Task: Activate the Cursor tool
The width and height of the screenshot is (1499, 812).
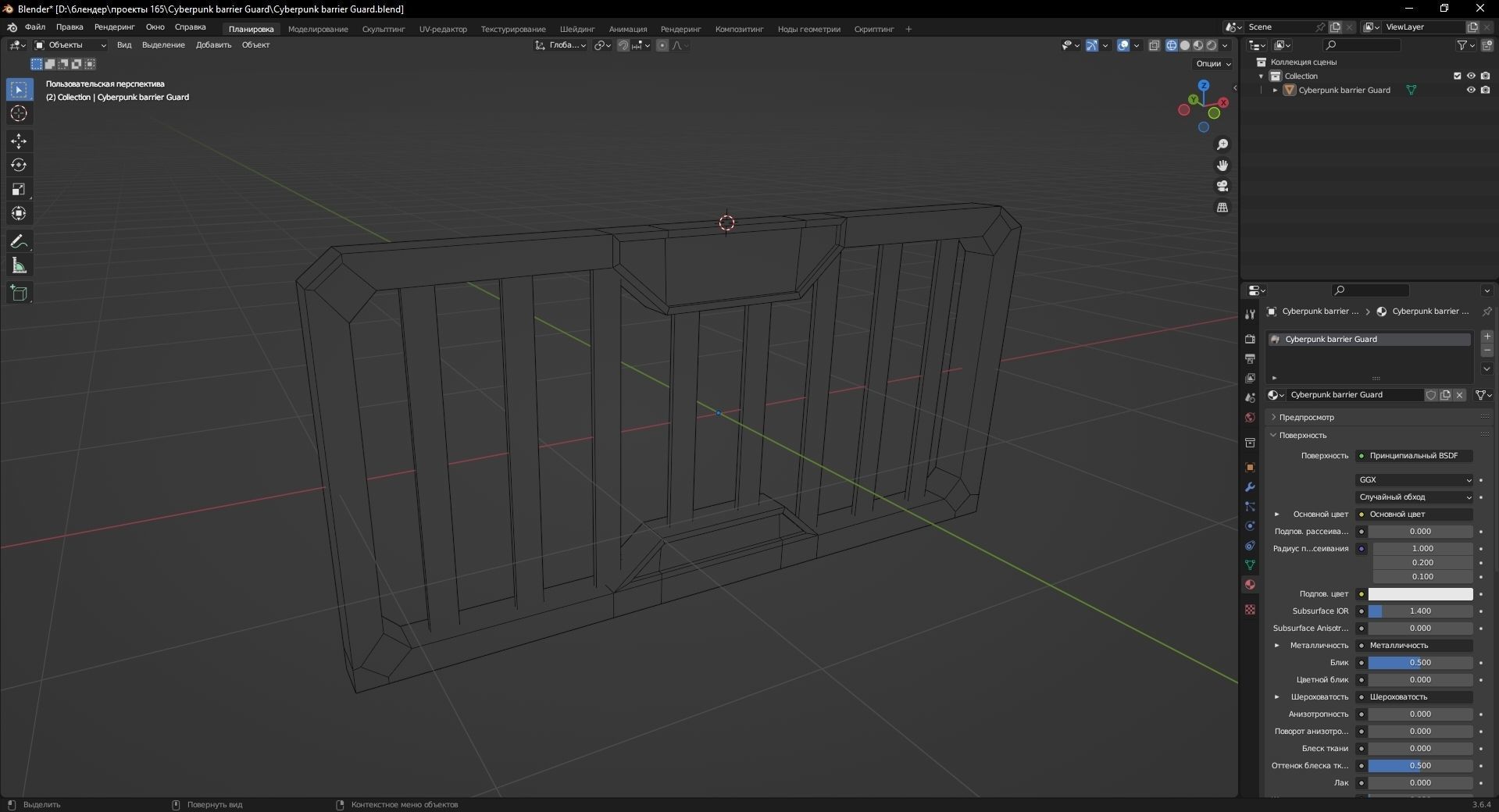Action: [x=19, y=114]
